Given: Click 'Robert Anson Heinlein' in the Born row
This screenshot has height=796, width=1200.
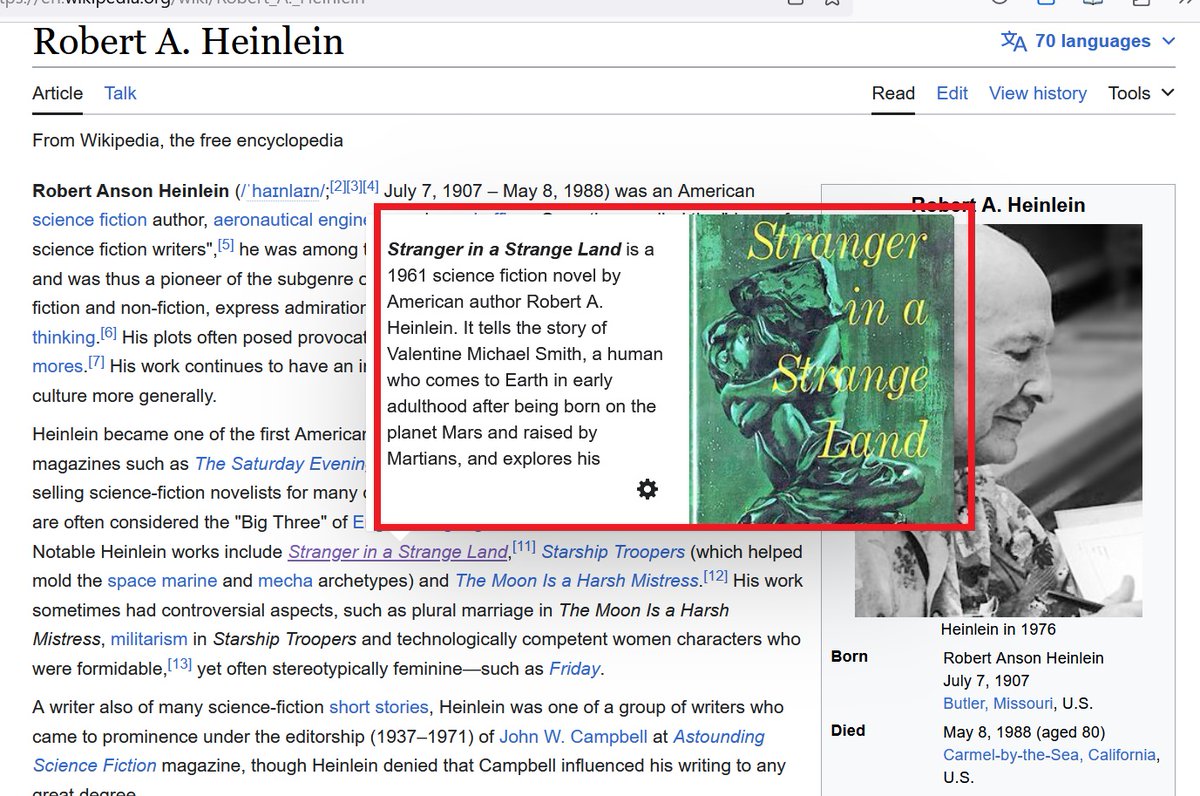Looking at the screenshot, I should tap(1023, 657).
